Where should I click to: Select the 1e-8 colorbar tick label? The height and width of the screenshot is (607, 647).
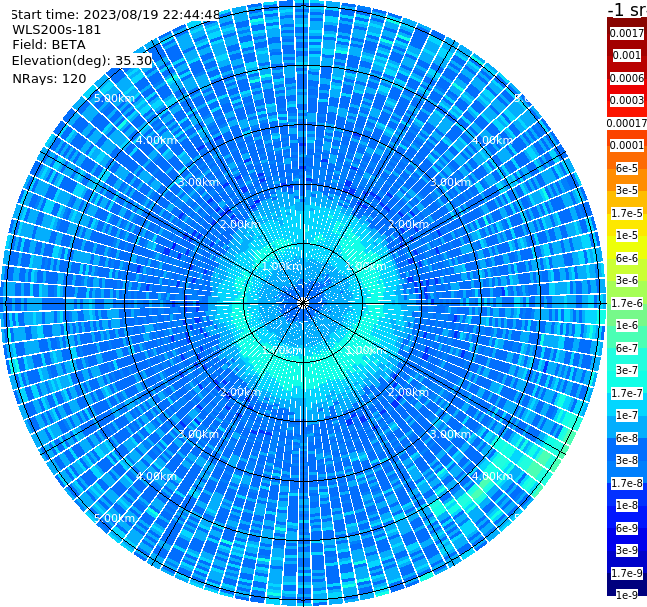[627, 505]
